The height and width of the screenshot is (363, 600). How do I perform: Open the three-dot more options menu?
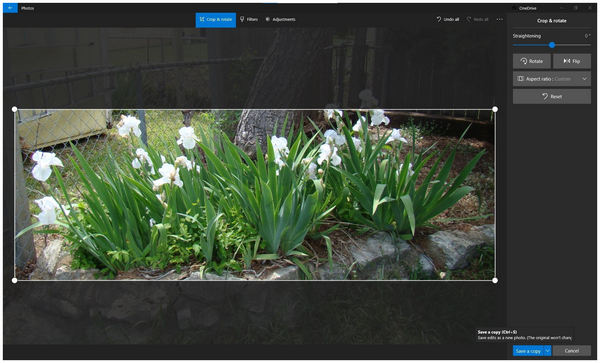[x=500, y=19]
